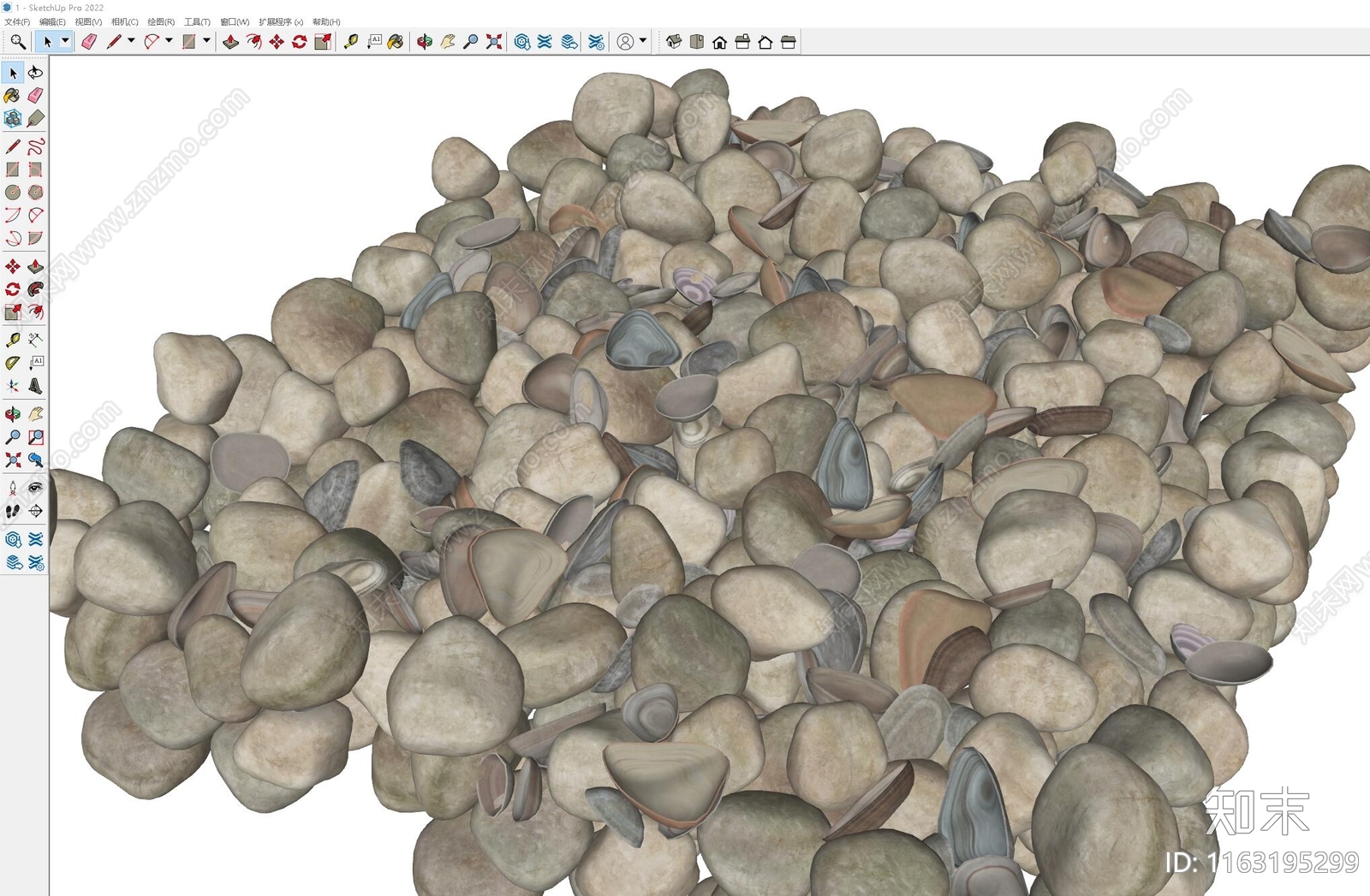Click Zoom Extents in the horizontal toolbar

point(494,41)
